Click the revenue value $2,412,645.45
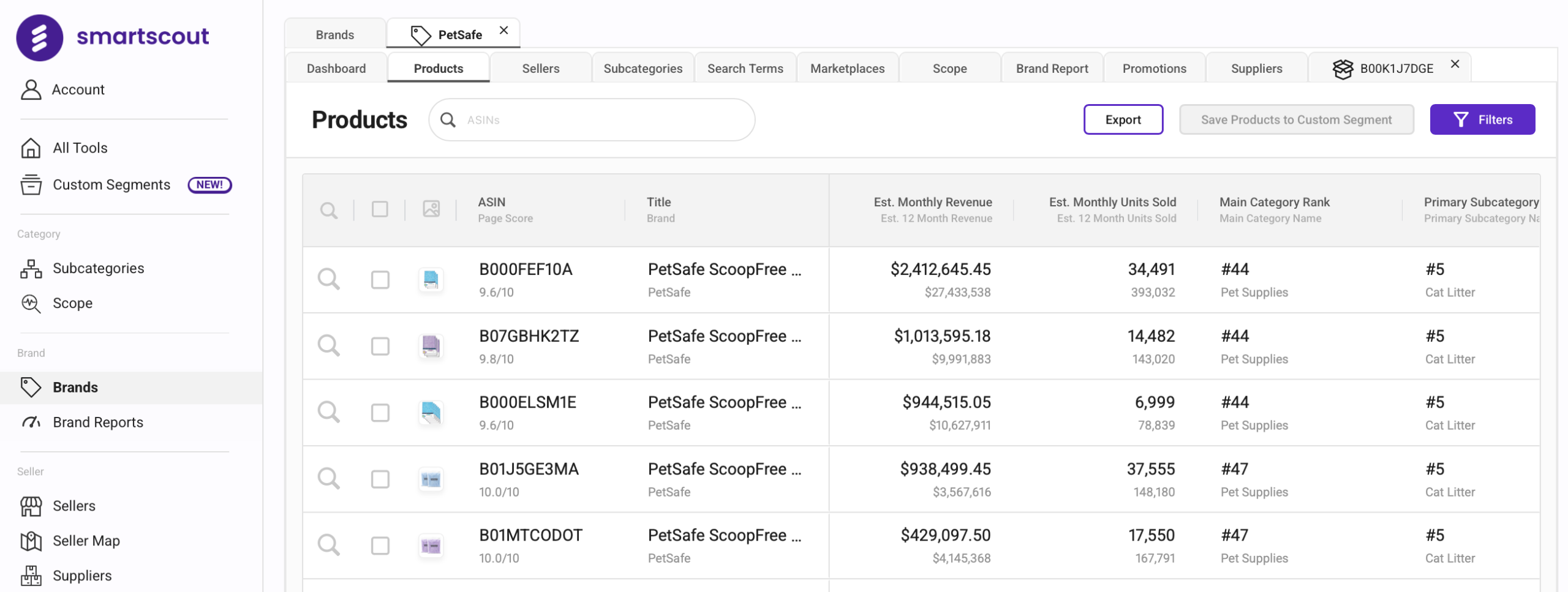This screenshot has height=592, width=1568. [941, 269]
